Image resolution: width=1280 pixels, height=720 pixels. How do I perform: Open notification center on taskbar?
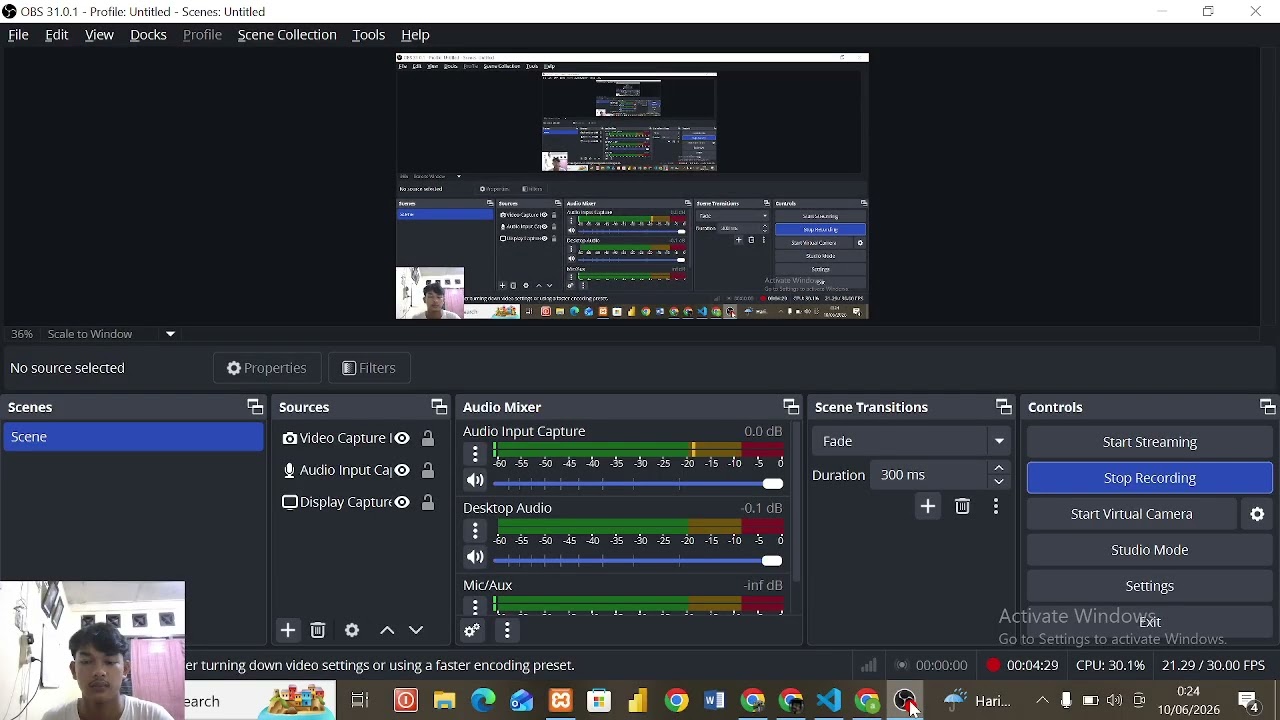pyautogui.click(x=1250, y=702)
